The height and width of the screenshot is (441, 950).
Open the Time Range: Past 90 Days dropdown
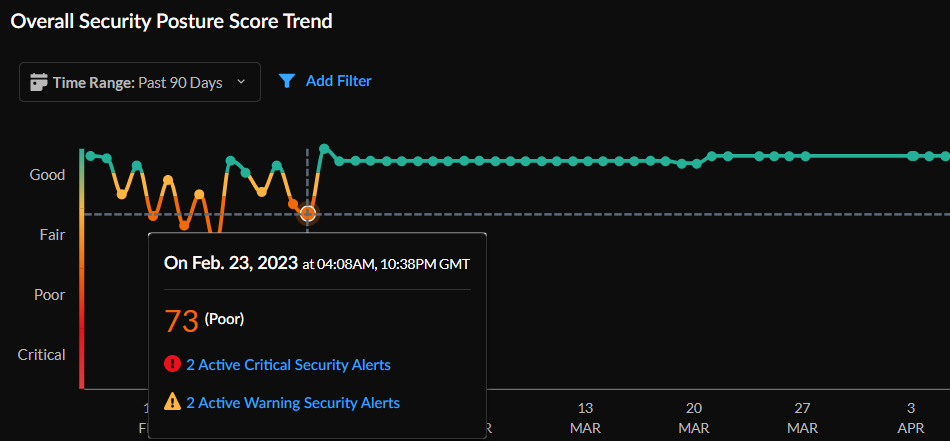[139, 82]
